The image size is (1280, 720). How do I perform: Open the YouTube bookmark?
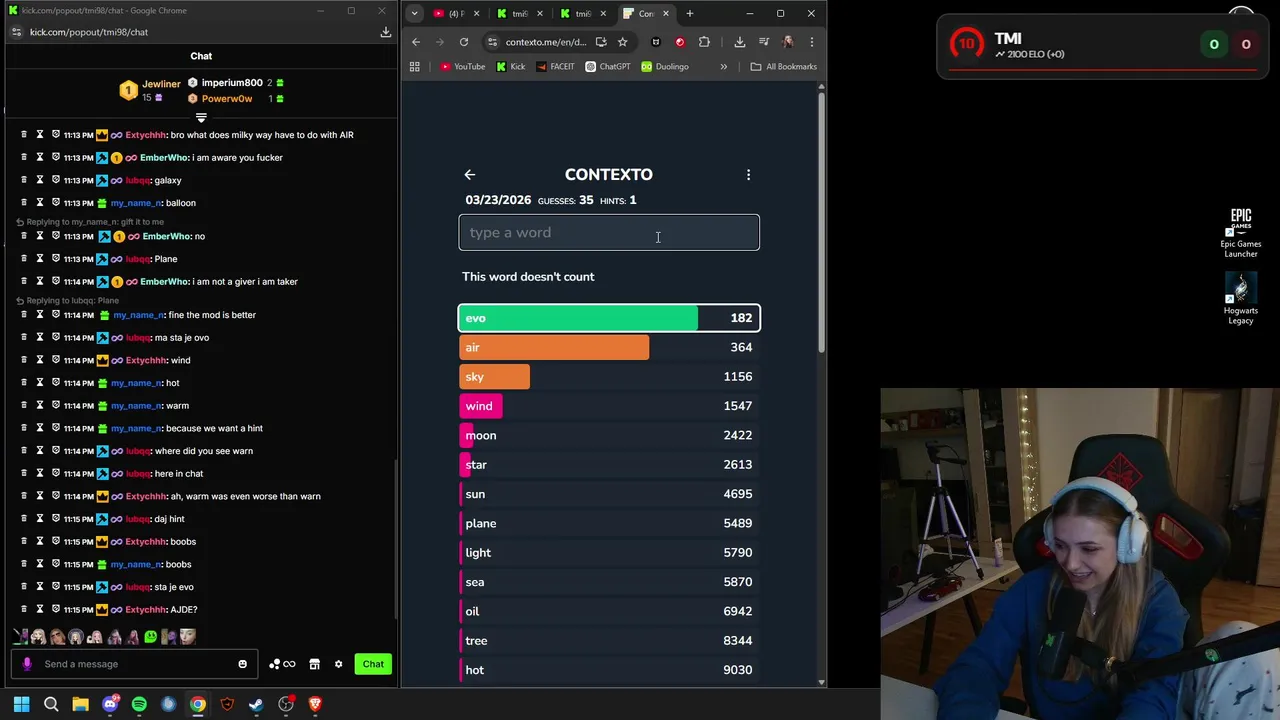click(463, 67)
